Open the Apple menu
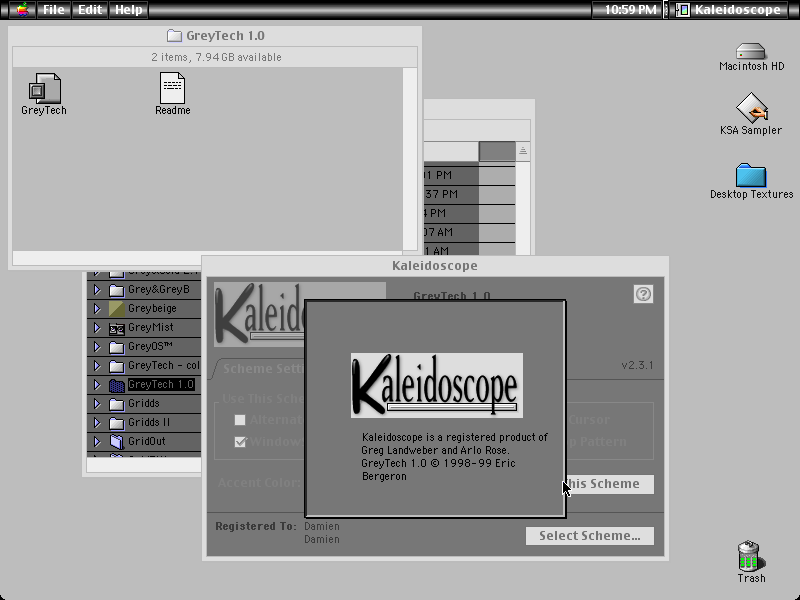 pos(22,10)
